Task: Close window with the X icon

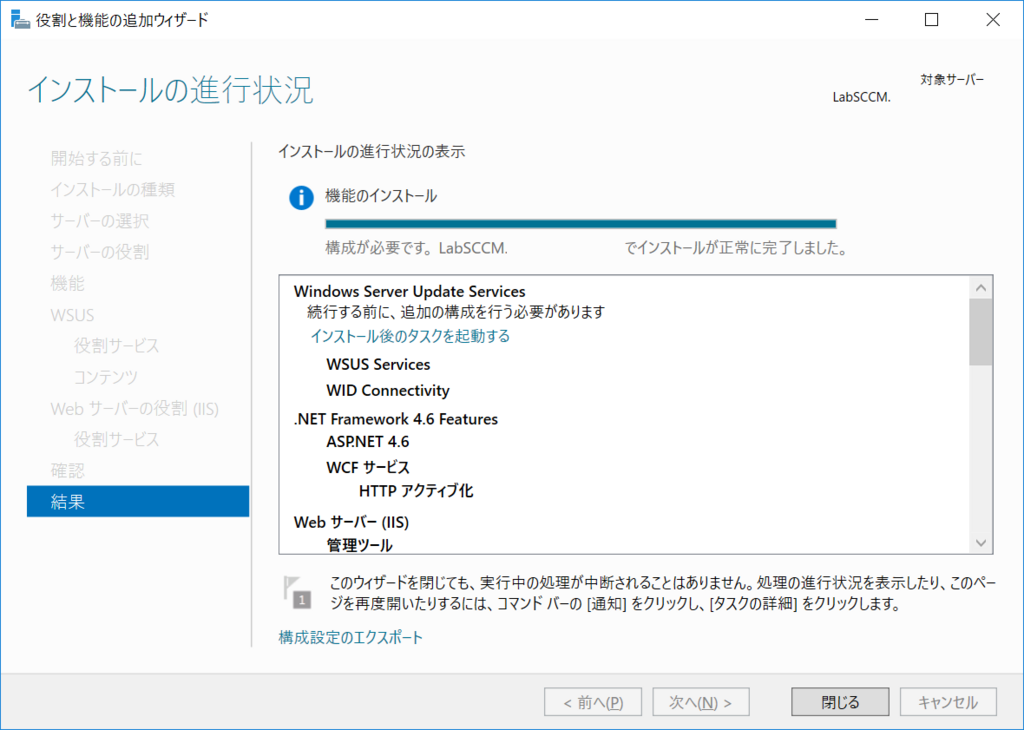Action: click(993, 20)
